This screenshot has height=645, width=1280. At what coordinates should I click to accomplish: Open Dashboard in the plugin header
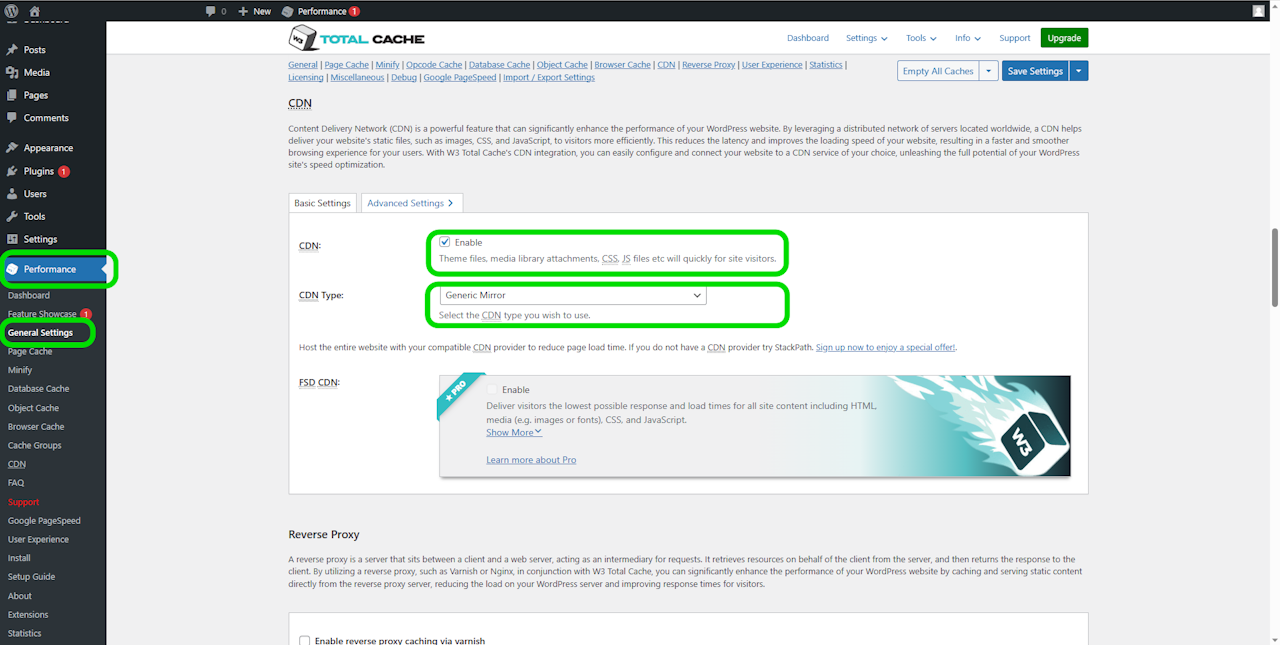click(x=808, y=38)
